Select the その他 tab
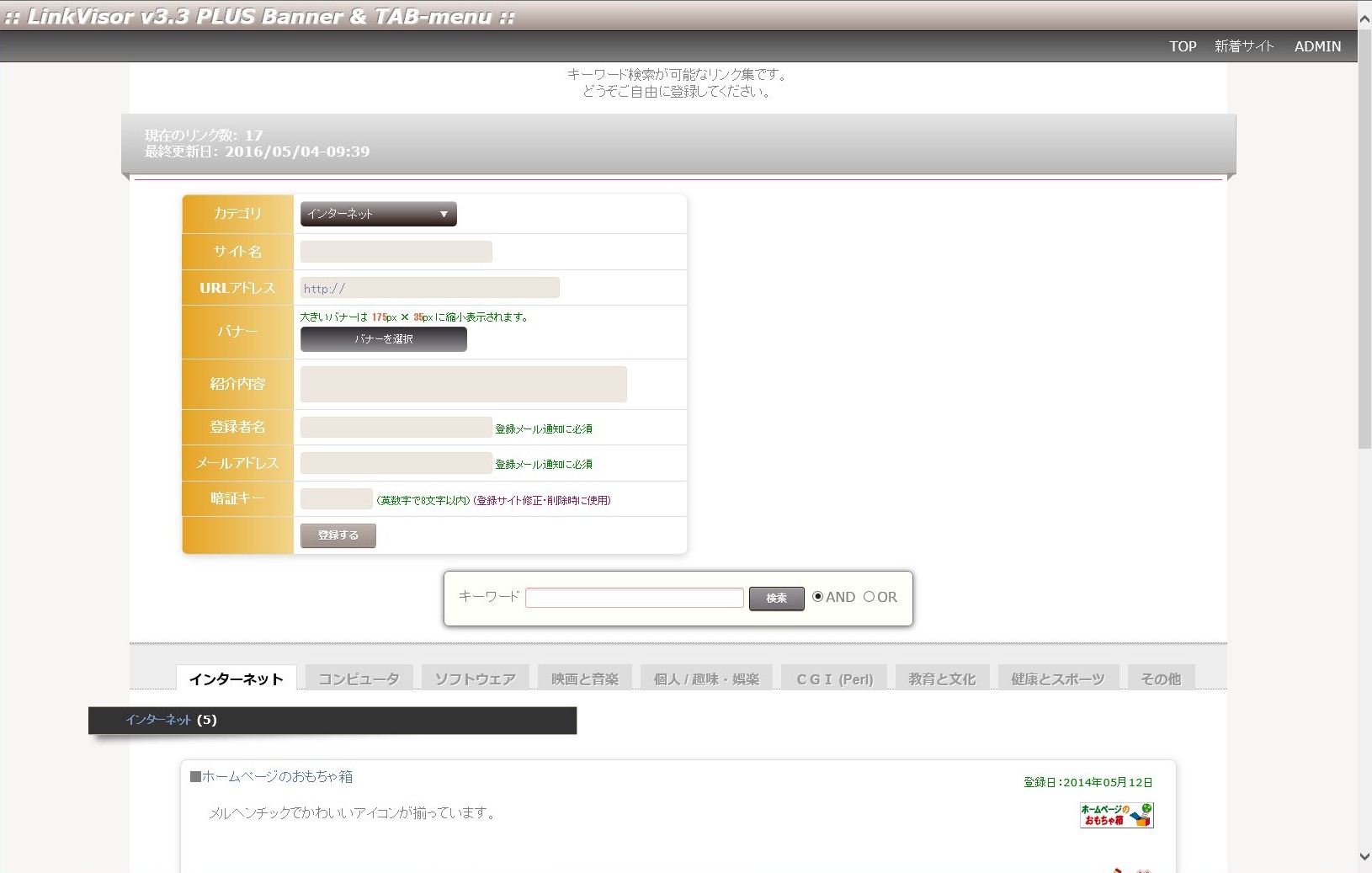Screen dimensions: 1372x873 pos(1160,679)
